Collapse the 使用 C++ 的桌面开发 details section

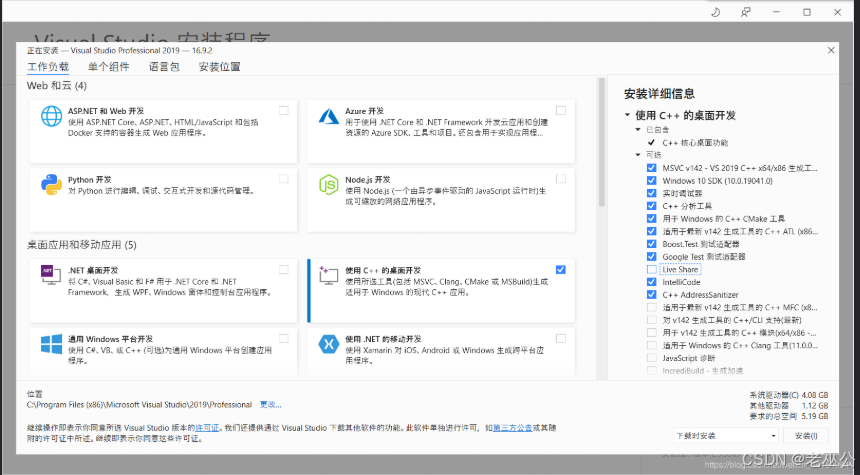click(627, 115)
